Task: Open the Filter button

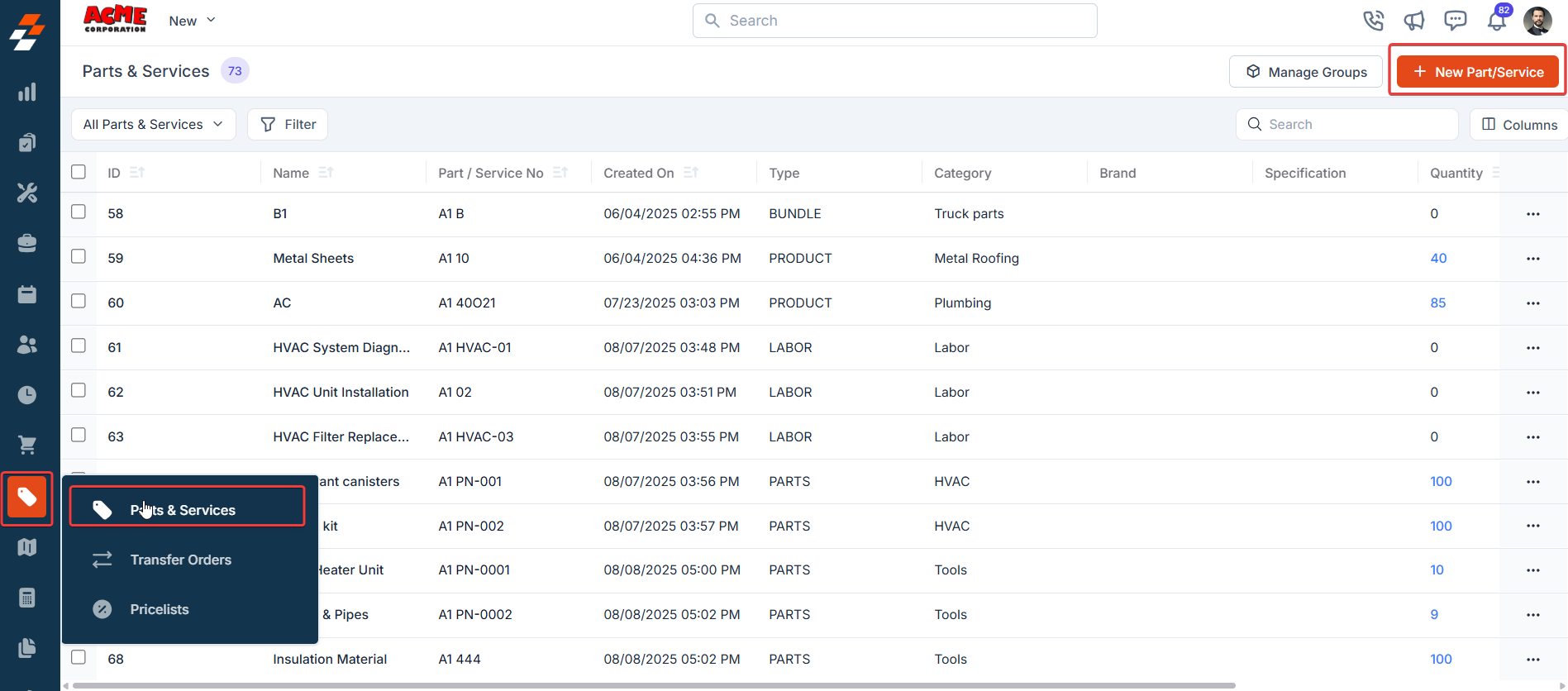Action: [x=288, y=125]
